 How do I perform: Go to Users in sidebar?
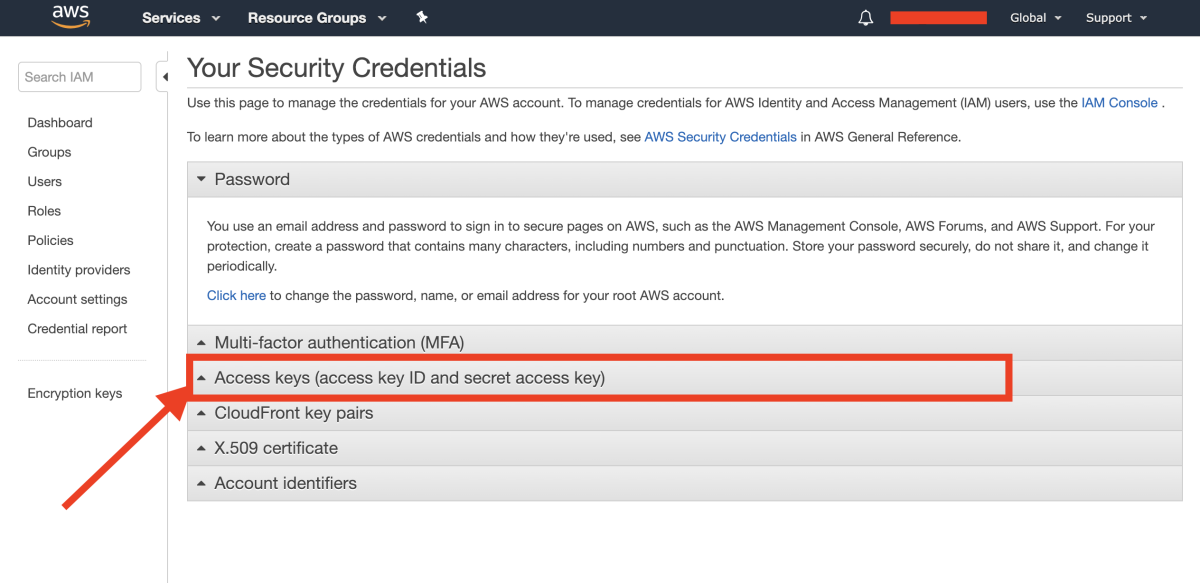point(45,182)
